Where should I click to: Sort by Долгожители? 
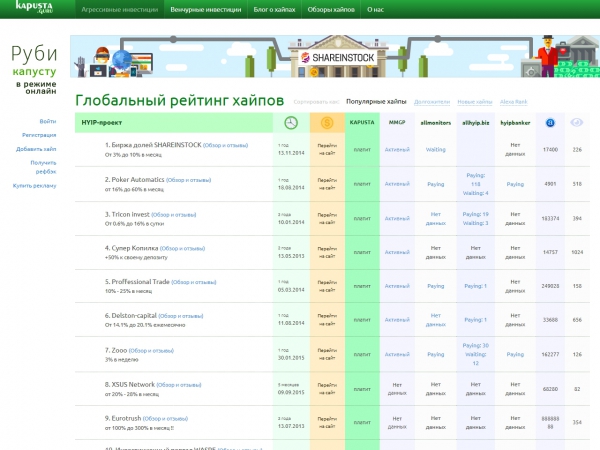coord(432,102)
